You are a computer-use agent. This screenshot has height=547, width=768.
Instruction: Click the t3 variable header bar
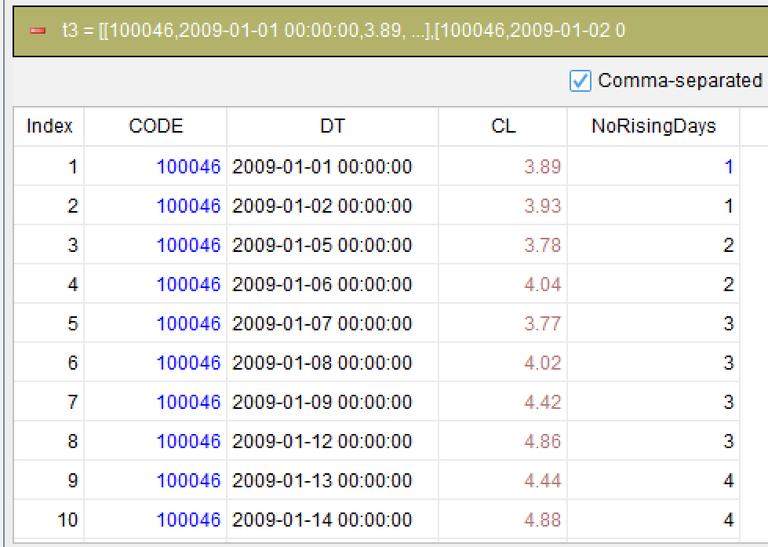coord(390,31)
